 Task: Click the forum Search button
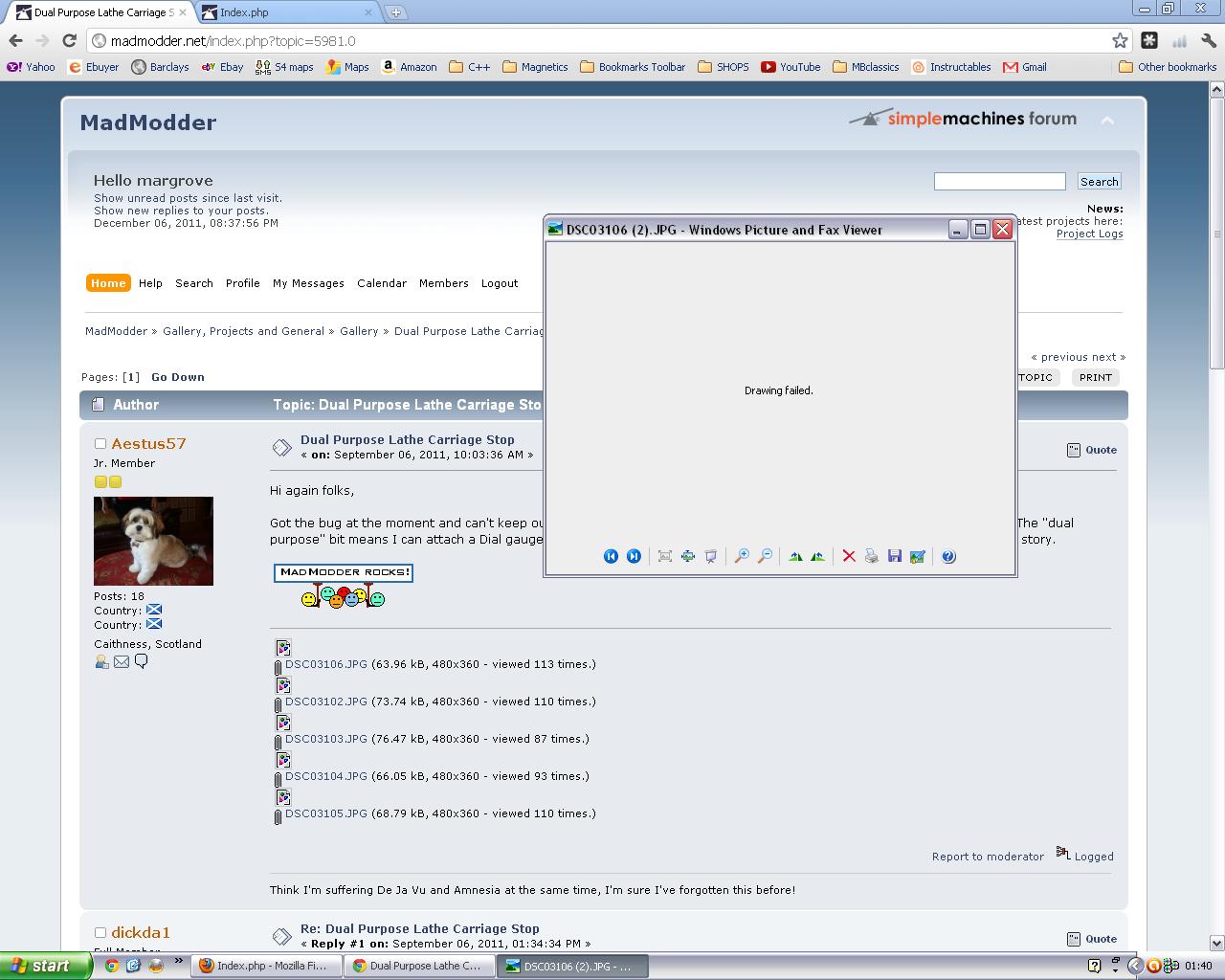[x=1099, y=182]
